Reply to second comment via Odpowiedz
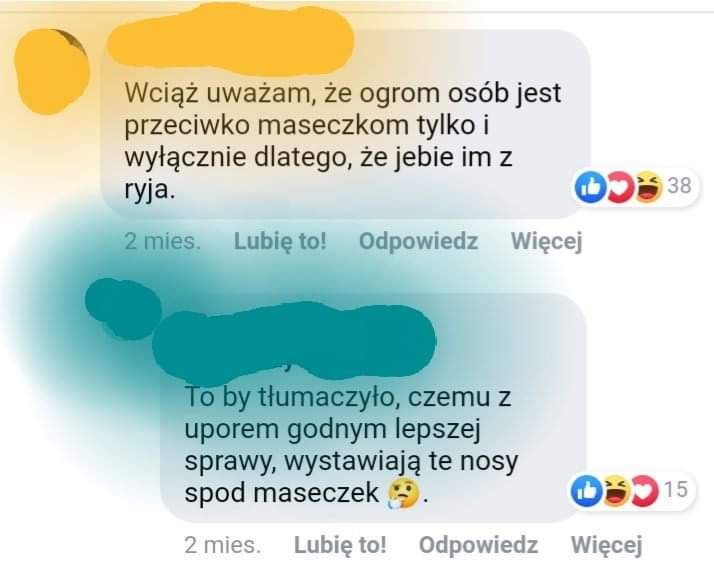The image size is (714, 570). (479, 545)
